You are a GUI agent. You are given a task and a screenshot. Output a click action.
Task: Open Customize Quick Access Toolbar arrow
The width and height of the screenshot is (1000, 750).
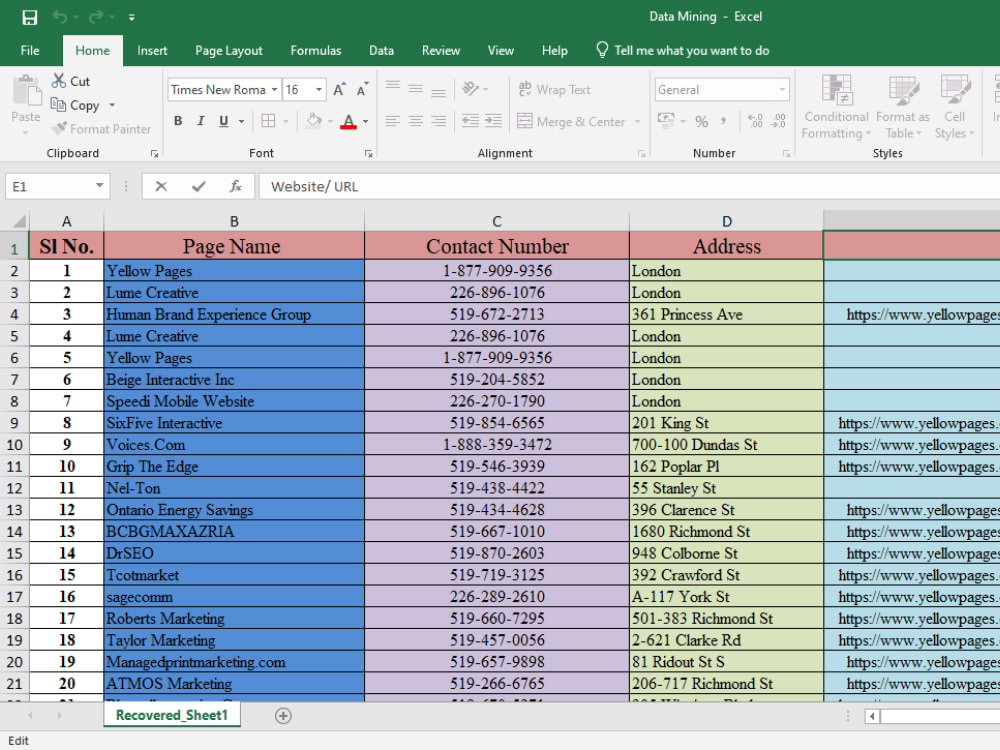pos(131,18)
